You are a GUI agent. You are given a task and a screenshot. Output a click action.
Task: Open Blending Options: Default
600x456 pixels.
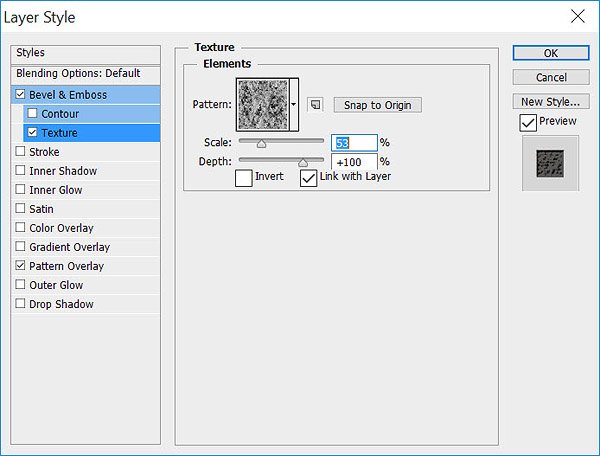click(x=86, y=75)
